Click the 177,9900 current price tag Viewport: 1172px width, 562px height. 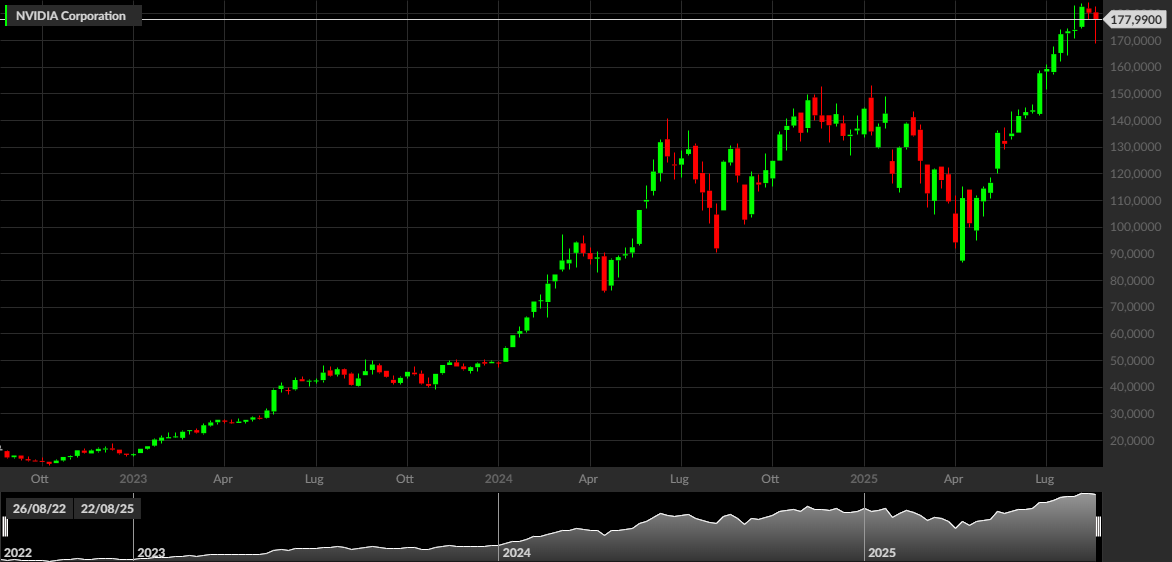point(1133,19)
